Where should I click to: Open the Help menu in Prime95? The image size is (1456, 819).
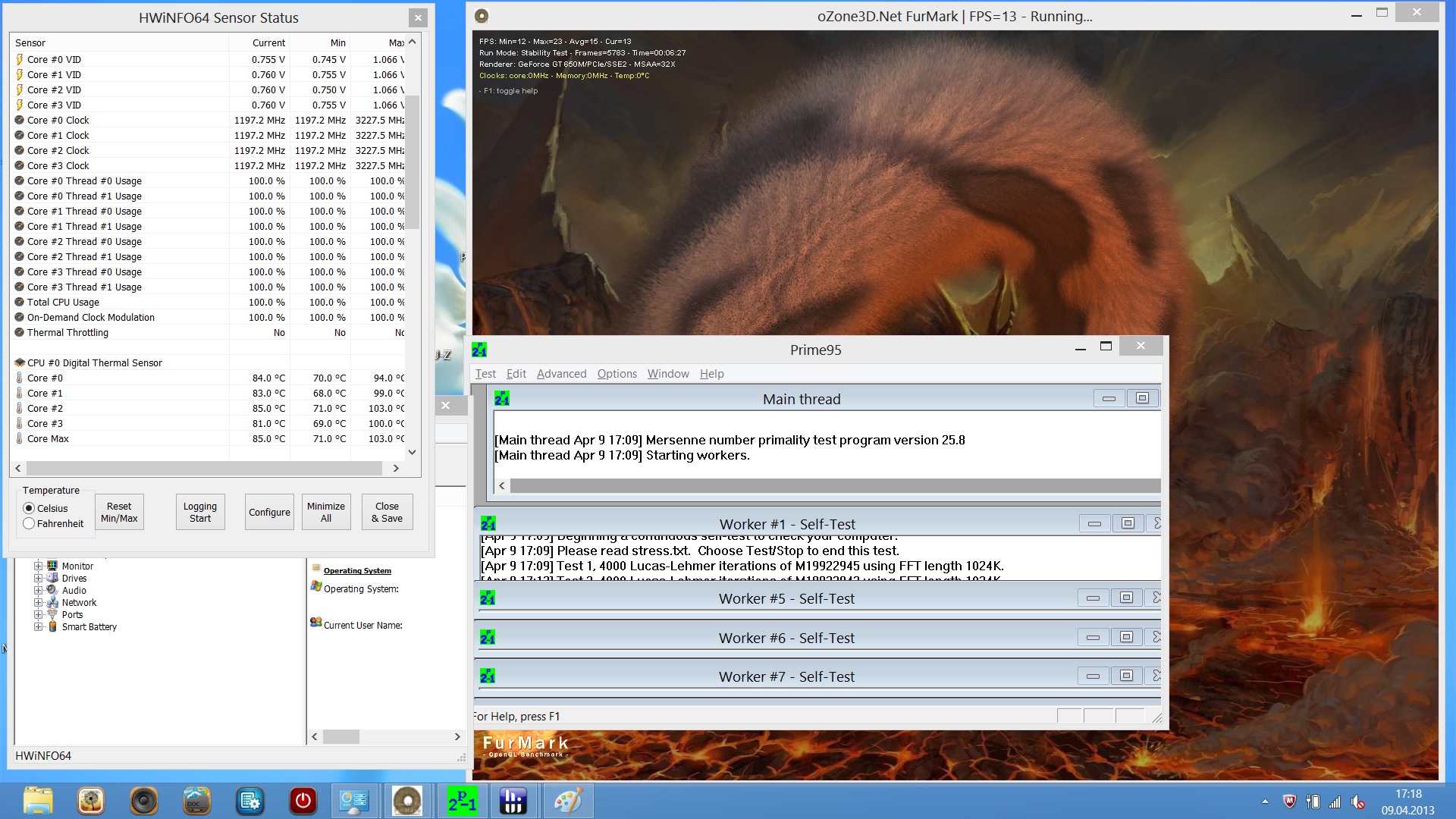pos(711,373)
